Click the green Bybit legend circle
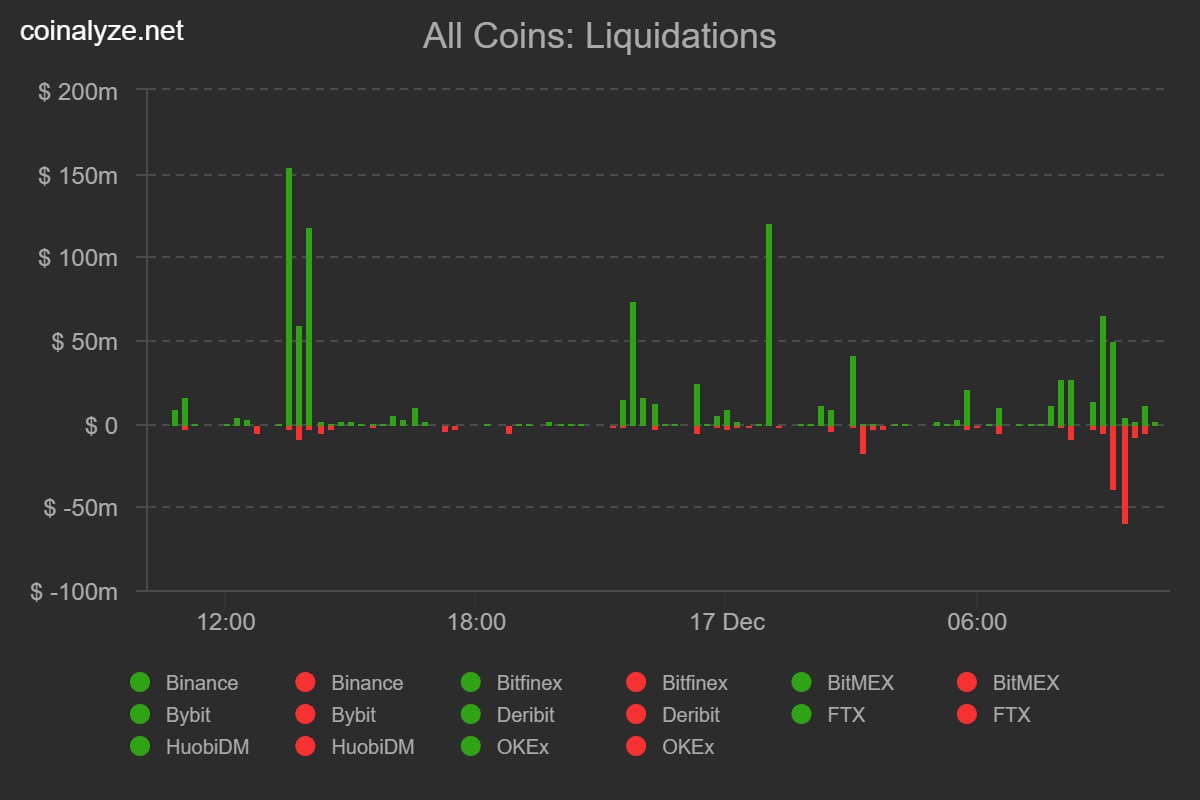 (x=140, y=715)
